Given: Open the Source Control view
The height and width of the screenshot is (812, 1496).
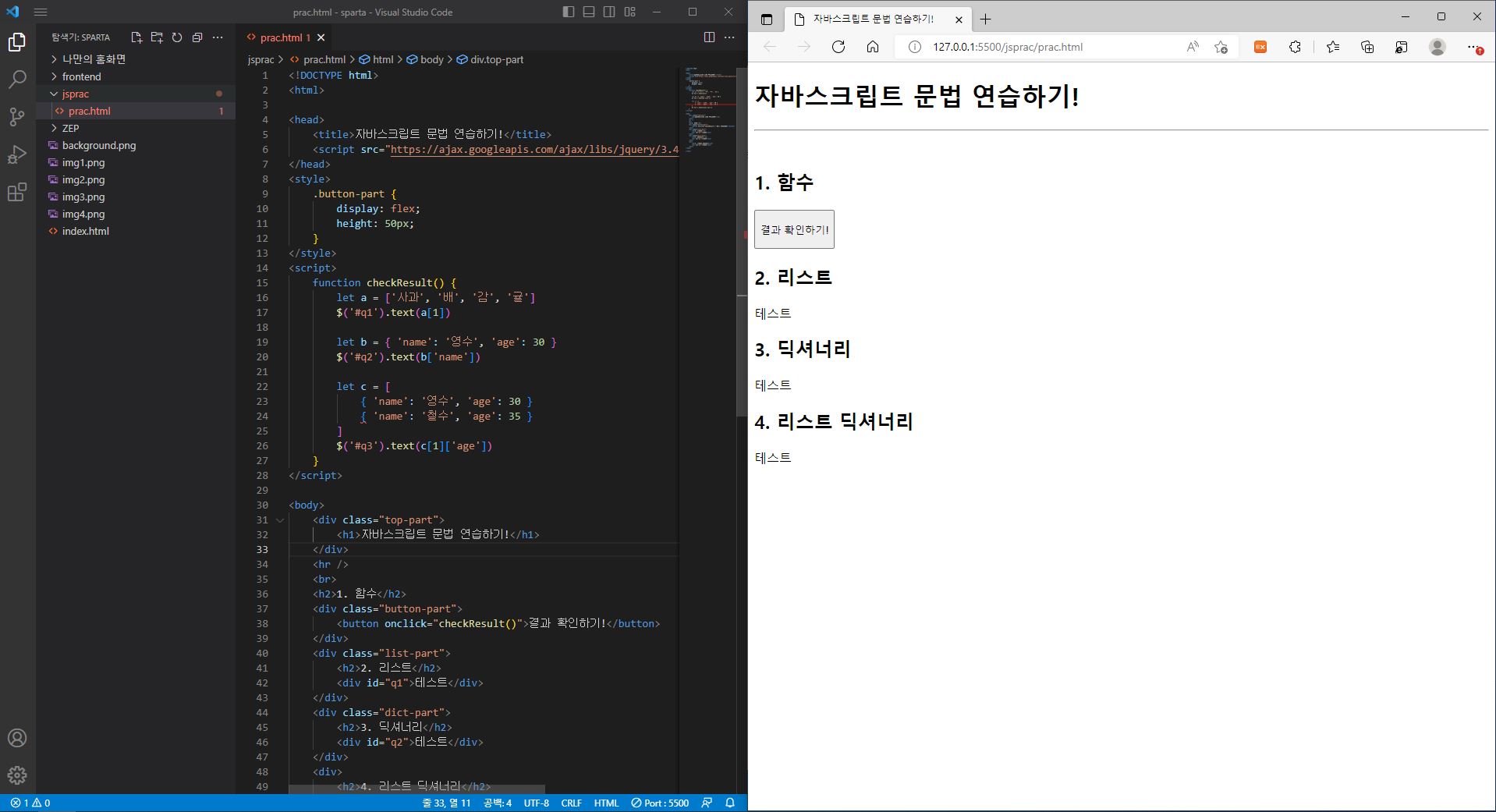Looking at the screenshot, I should pyautogui.click(x=17, y=117).
